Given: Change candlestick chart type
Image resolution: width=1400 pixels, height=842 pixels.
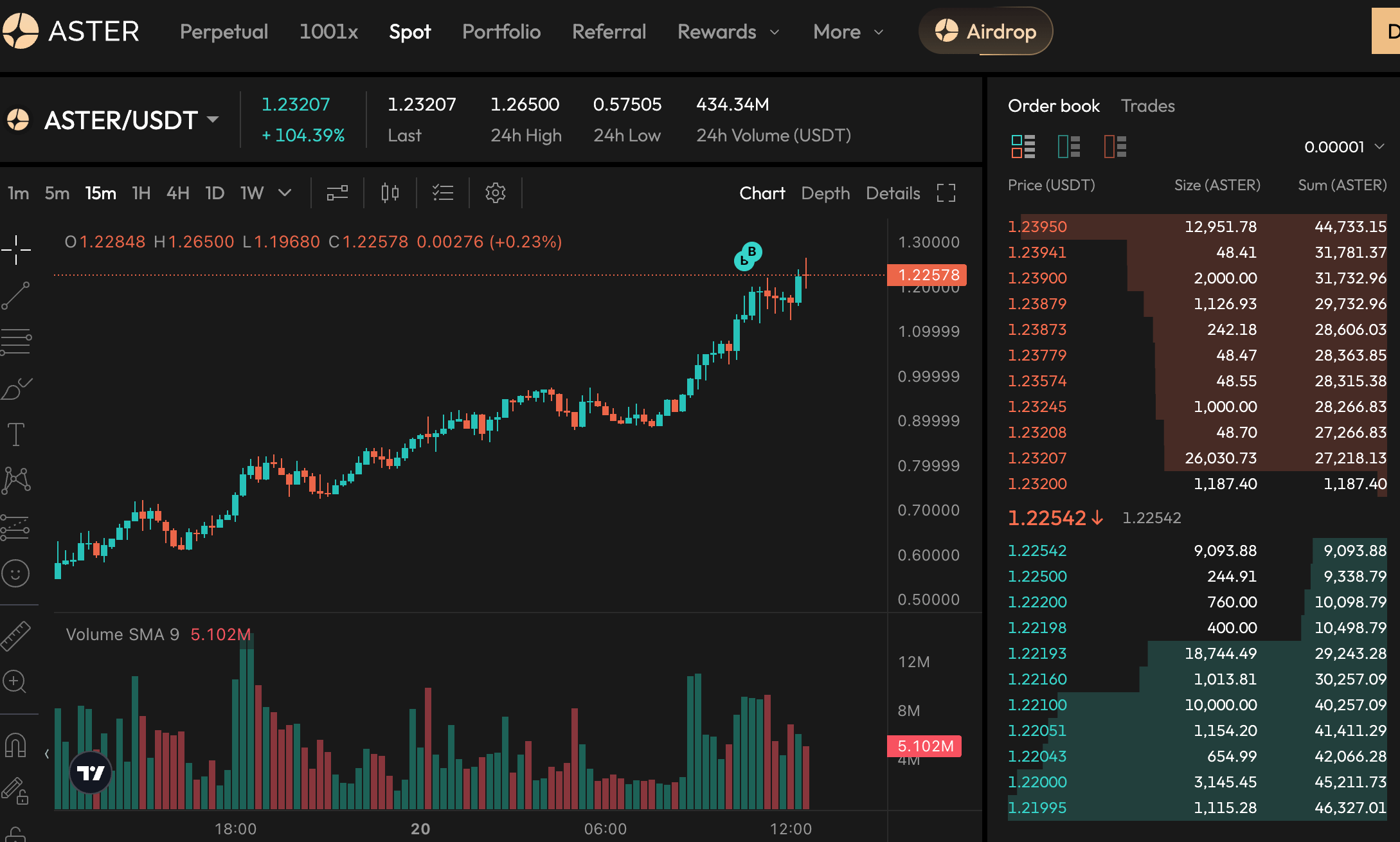Looking at the screenshot, I should click(390, 193).
